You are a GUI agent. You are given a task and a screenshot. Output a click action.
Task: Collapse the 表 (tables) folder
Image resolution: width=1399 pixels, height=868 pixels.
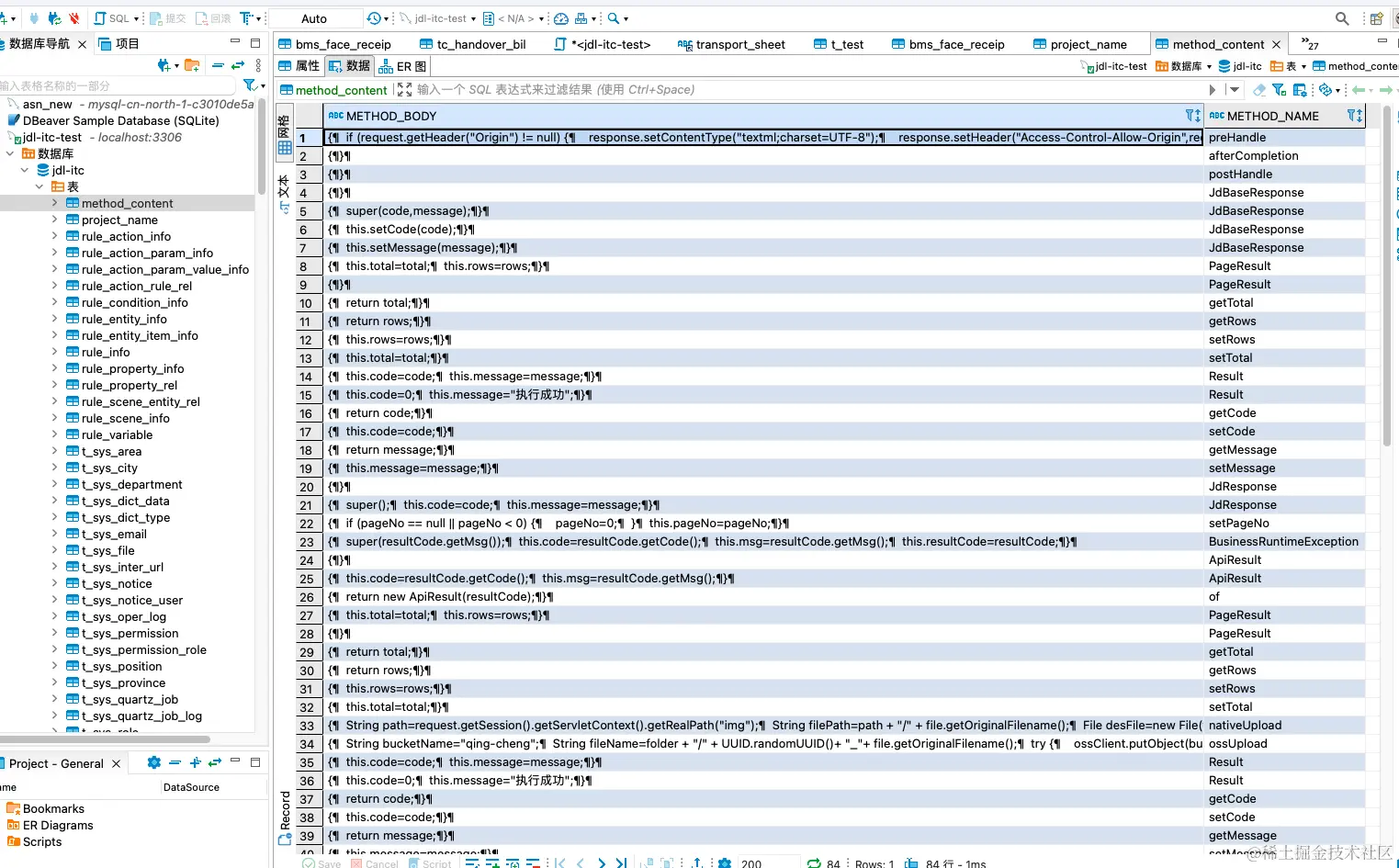(x=39, y=186)
